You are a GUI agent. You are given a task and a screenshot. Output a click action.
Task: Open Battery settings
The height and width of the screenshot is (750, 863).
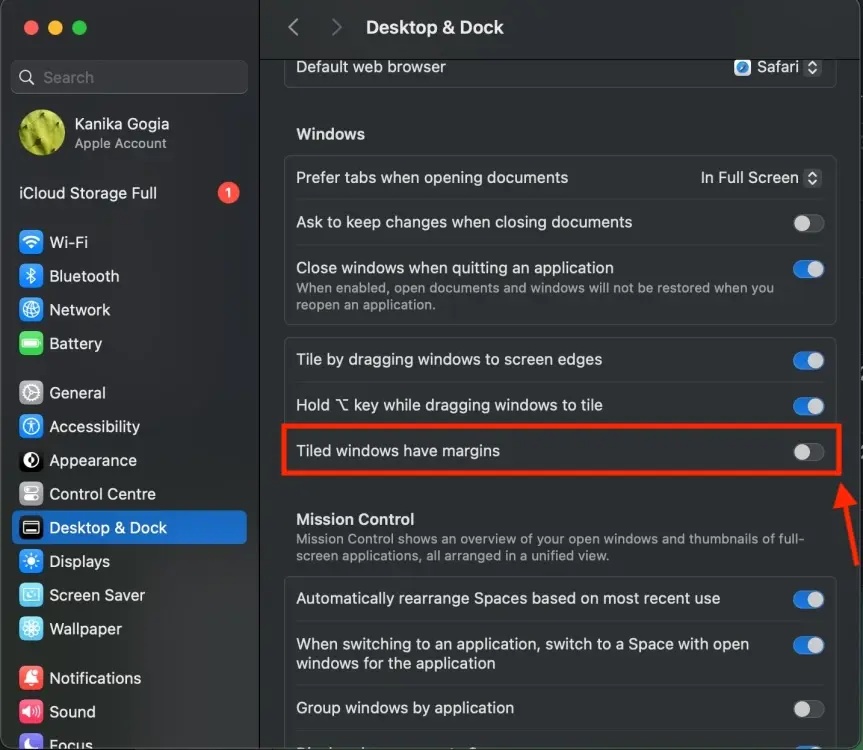[75, 343]
